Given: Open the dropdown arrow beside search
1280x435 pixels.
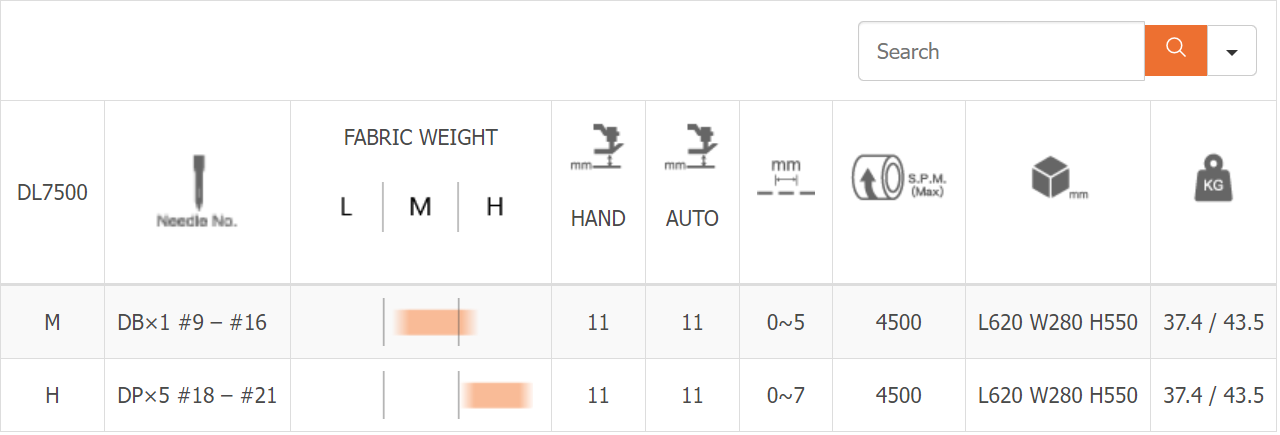Looking at the screenshot, I should [1232, 51].
